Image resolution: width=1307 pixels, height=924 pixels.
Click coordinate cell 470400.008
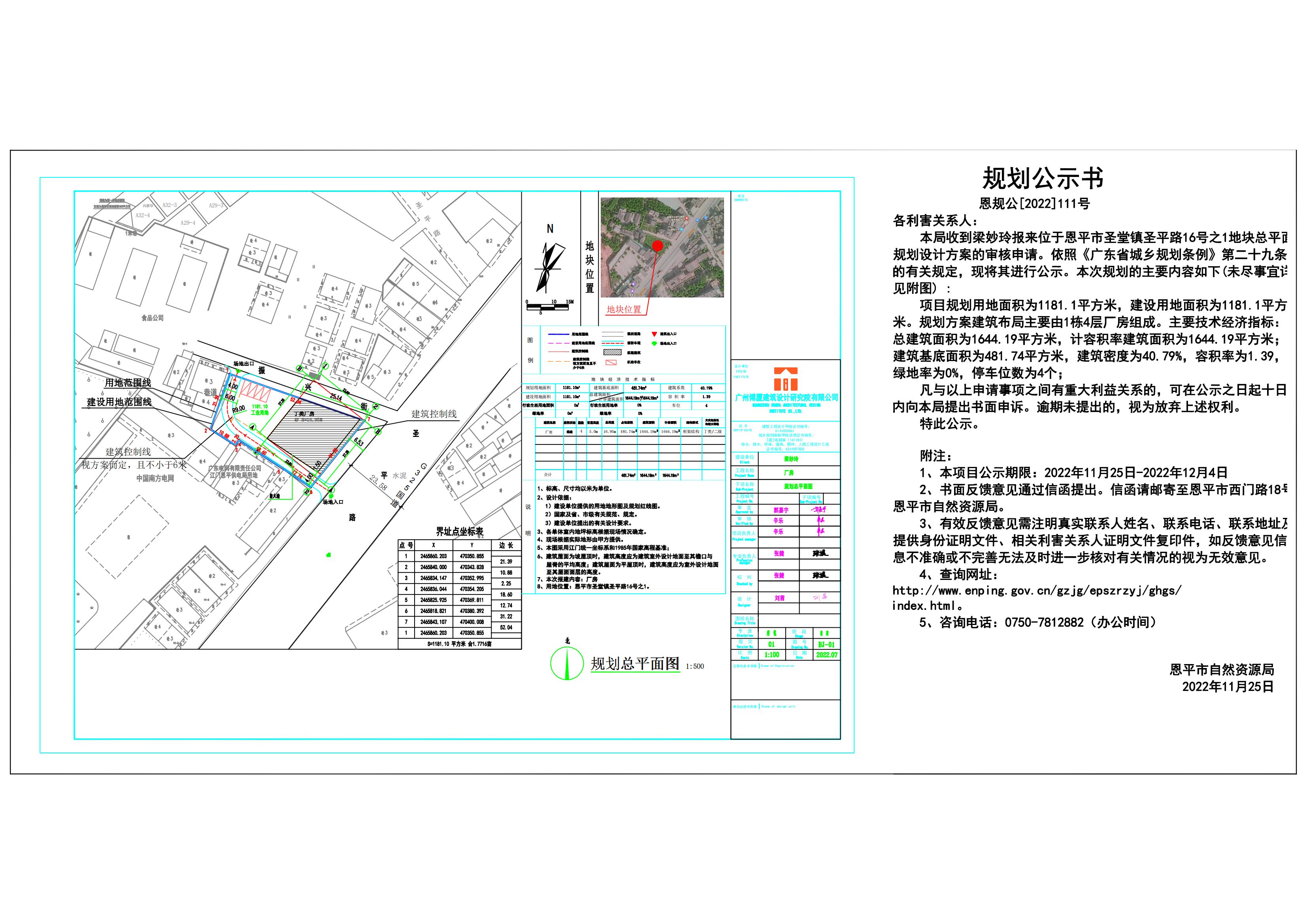tap(472, 622)
